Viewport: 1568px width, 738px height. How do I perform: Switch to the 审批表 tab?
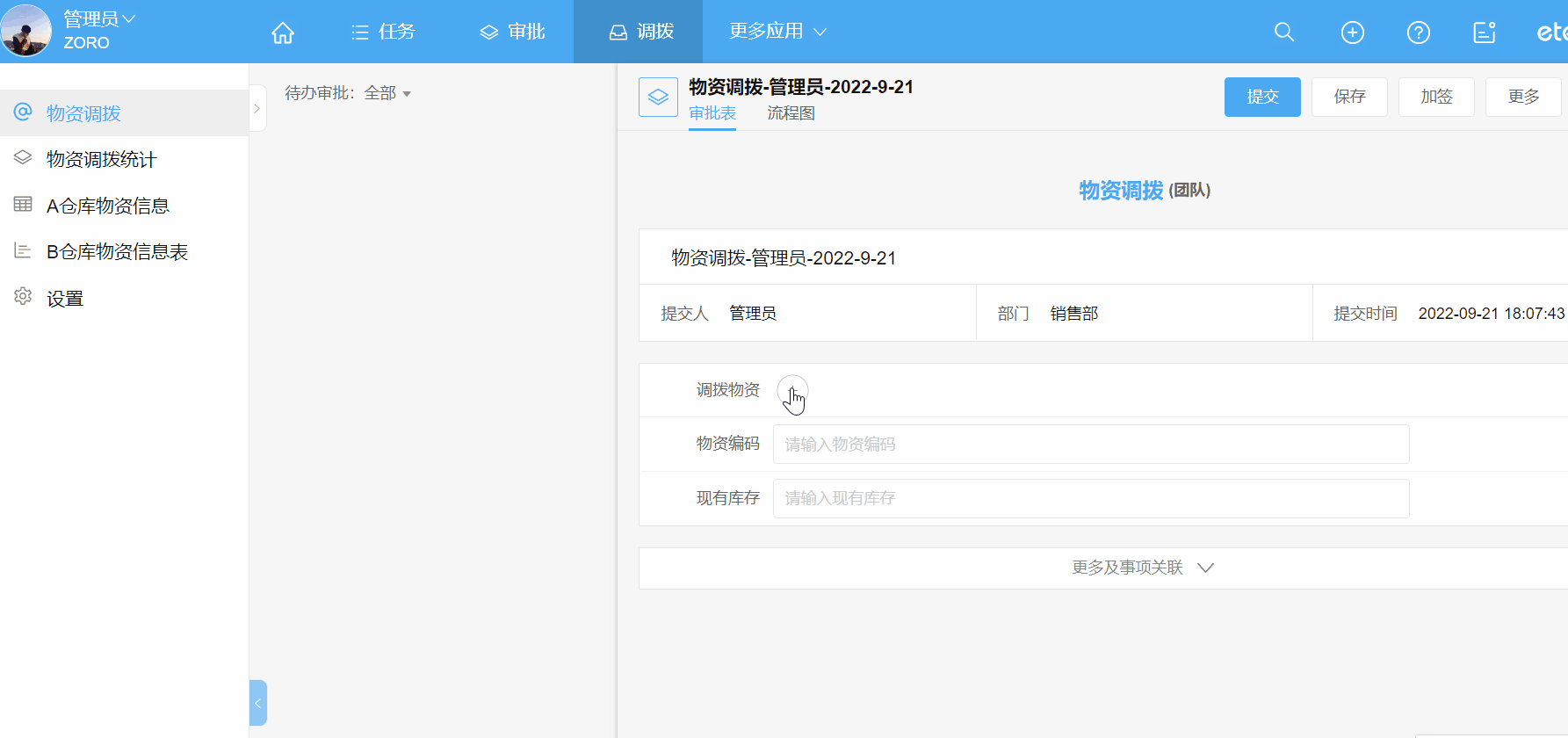[x=712, y=113]
